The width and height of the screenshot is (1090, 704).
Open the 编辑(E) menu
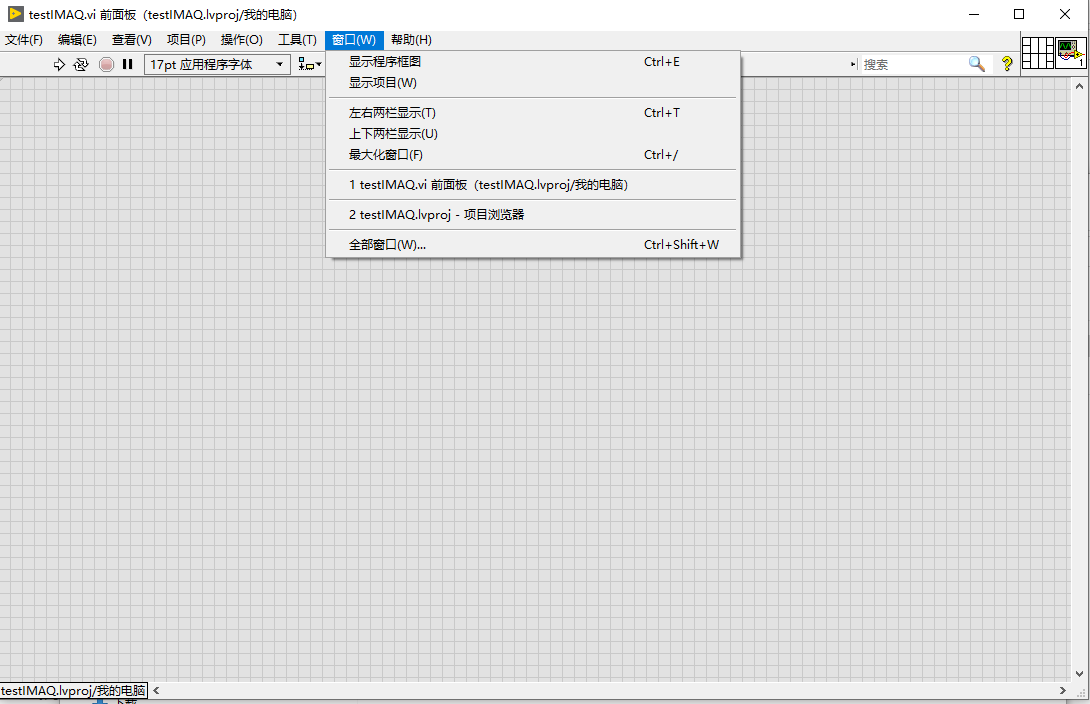point(77,40)
